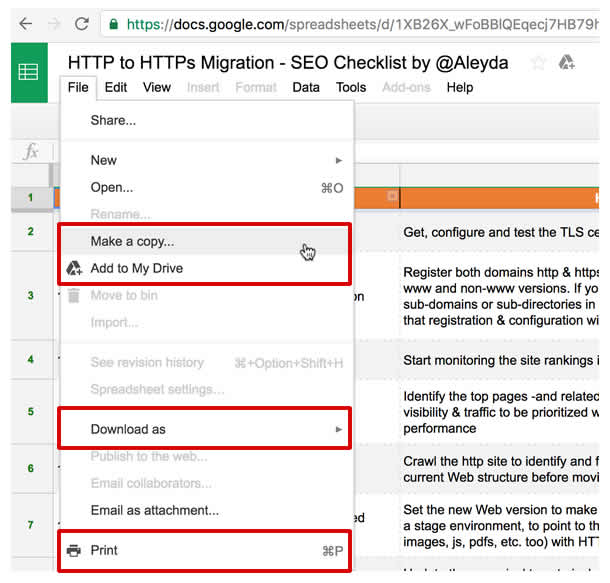610x583 pixels.
Task: Select row header 6
Action: pyautogui.click(x=31, y=468)
